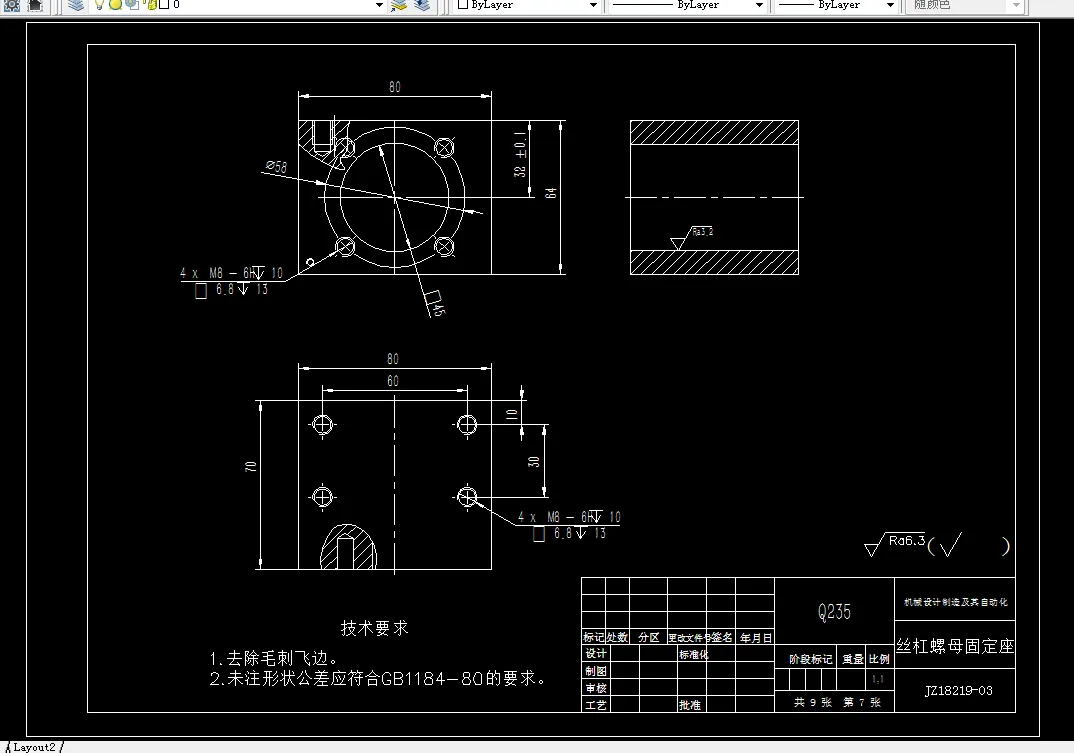1074x753 pixels.
Task: Select the note '1.去除毛刺飞边。'
Action: (274, 658)
